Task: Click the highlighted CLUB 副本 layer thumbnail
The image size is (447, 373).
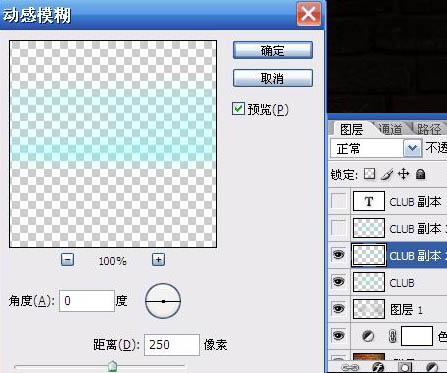Action: [369, 255]
